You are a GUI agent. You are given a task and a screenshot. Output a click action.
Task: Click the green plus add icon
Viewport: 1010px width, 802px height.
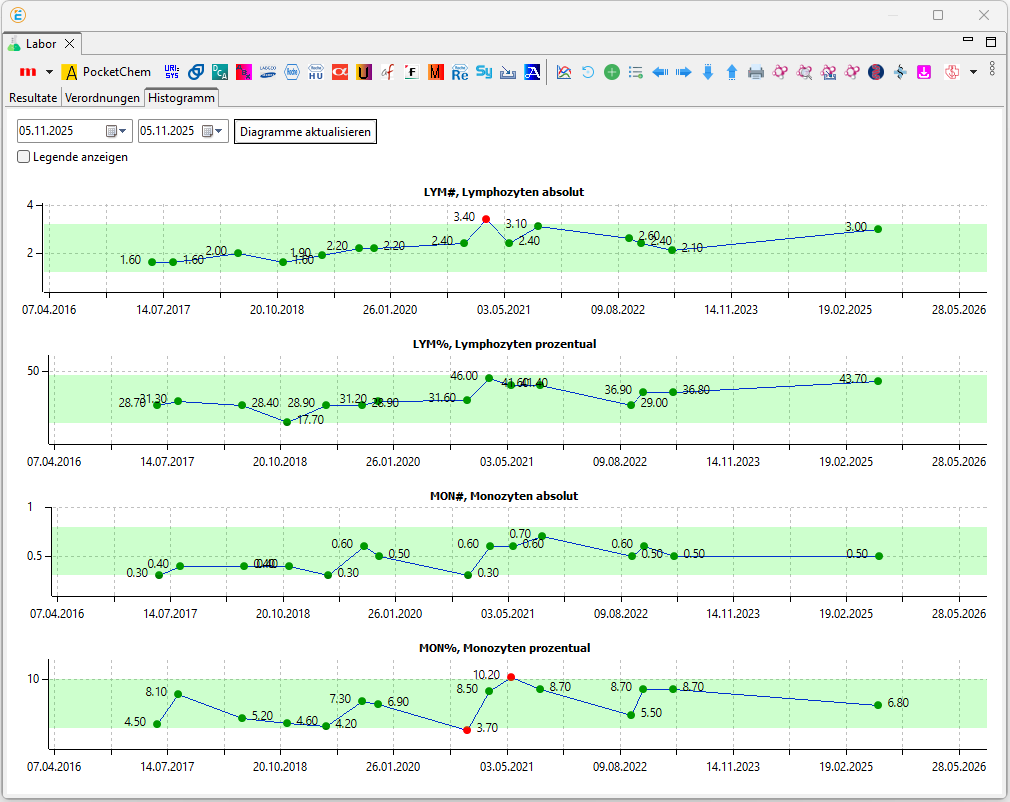coord(611,72)
